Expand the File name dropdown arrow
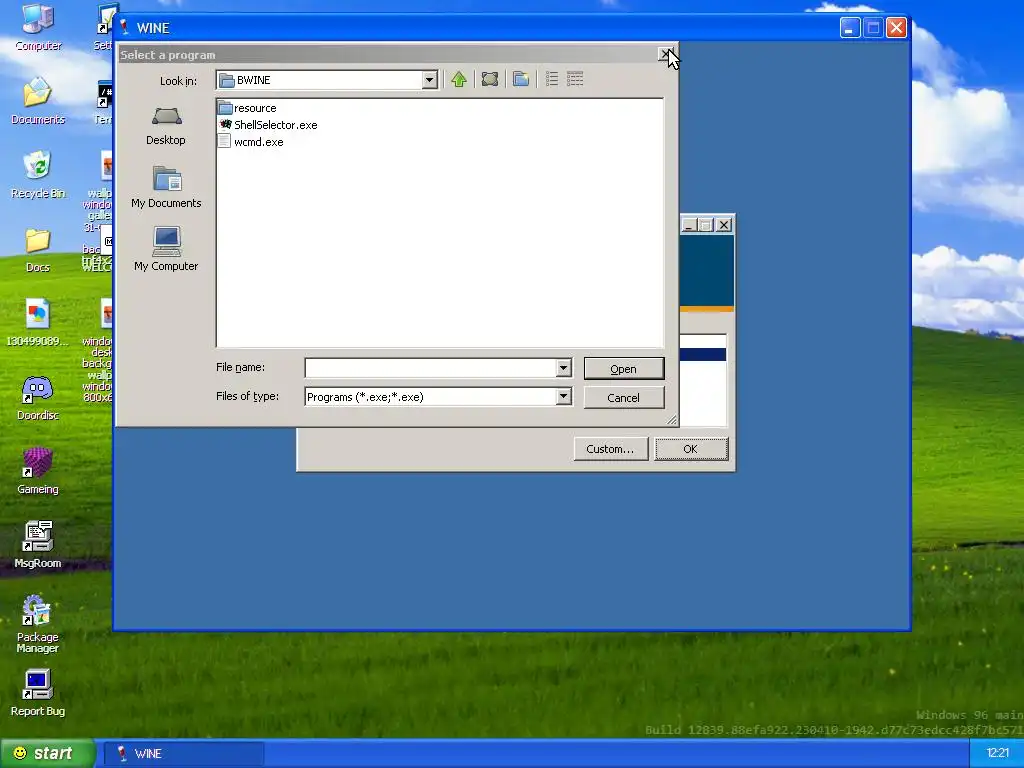Viewport: 1024px width, 768px height. (564, 368)
